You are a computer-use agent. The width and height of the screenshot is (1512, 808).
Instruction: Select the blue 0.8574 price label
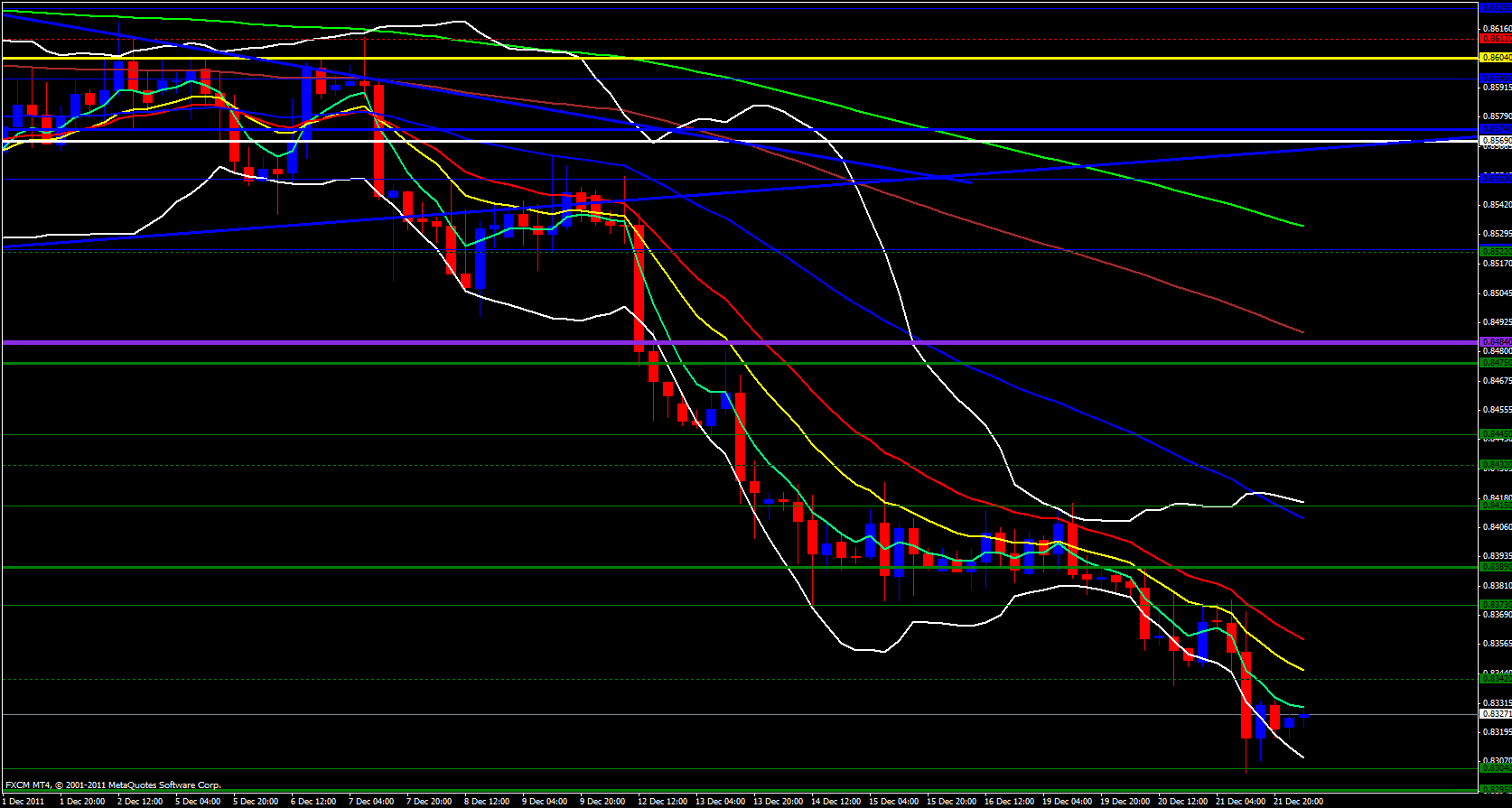click(1495, 130)
